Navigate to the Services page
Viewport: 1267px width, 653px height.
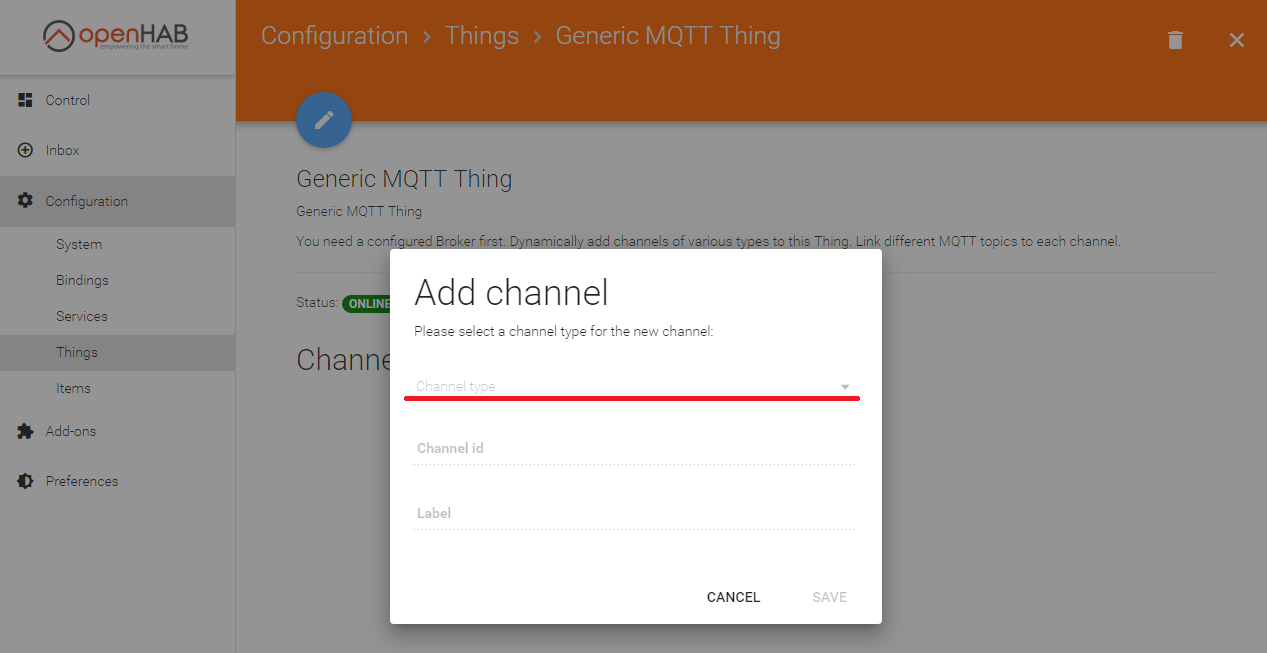pos(80,316)
